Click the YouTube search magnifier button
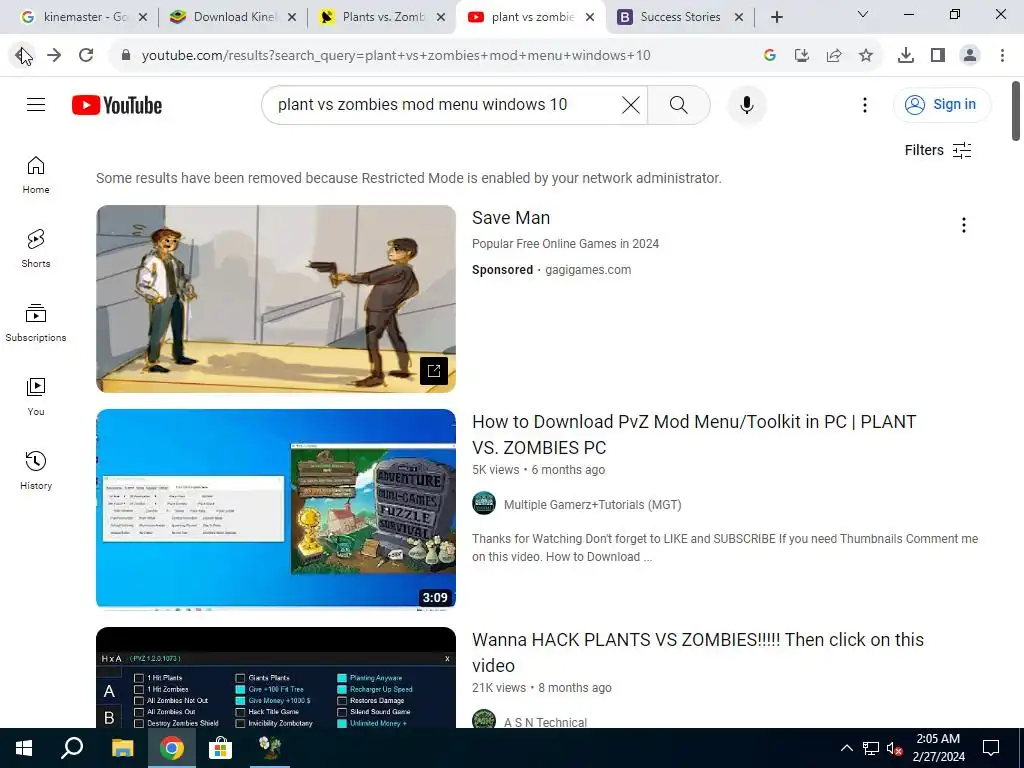Screen dimensions: 1024x768 coord(679,104)
